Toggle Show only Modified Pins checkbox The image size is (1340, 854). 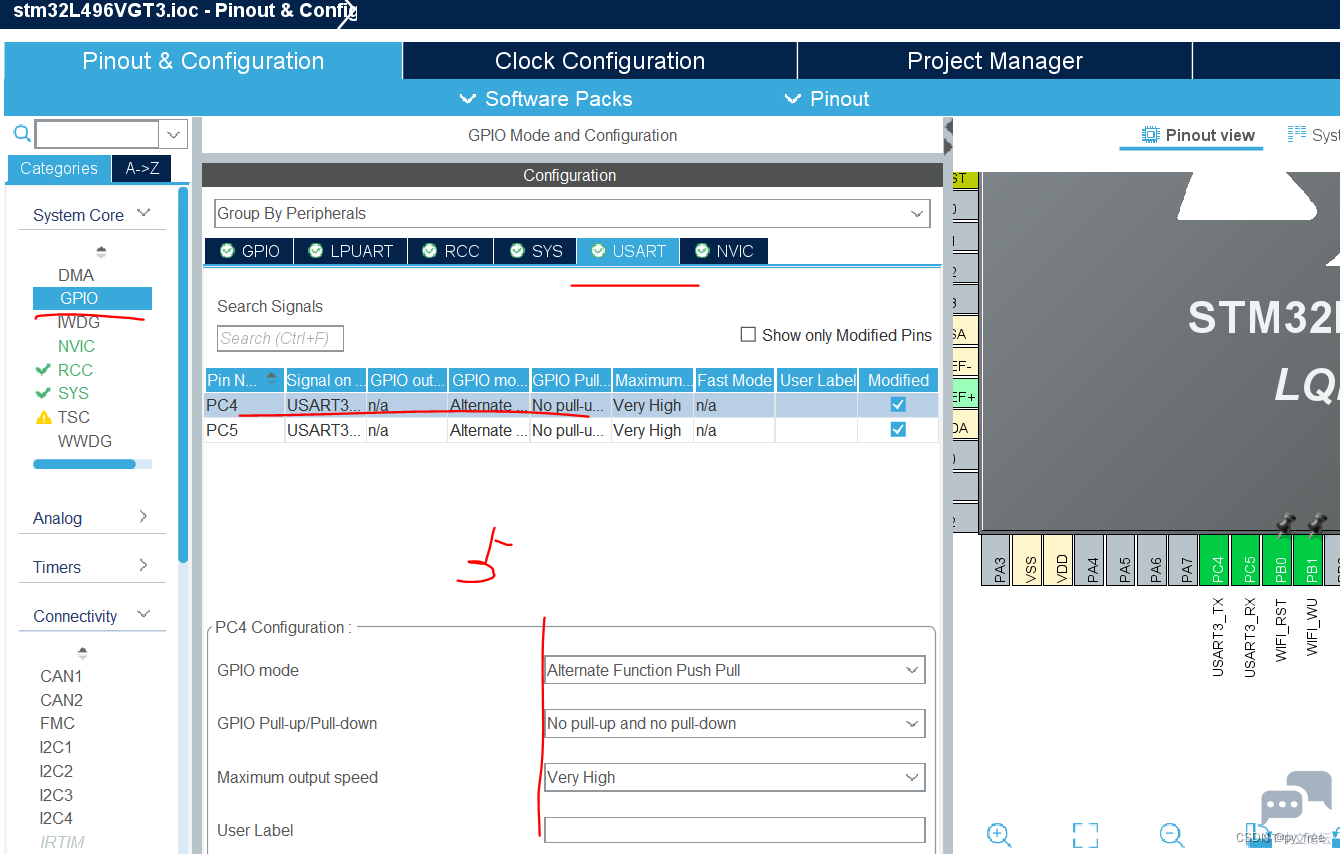[748, 334]
